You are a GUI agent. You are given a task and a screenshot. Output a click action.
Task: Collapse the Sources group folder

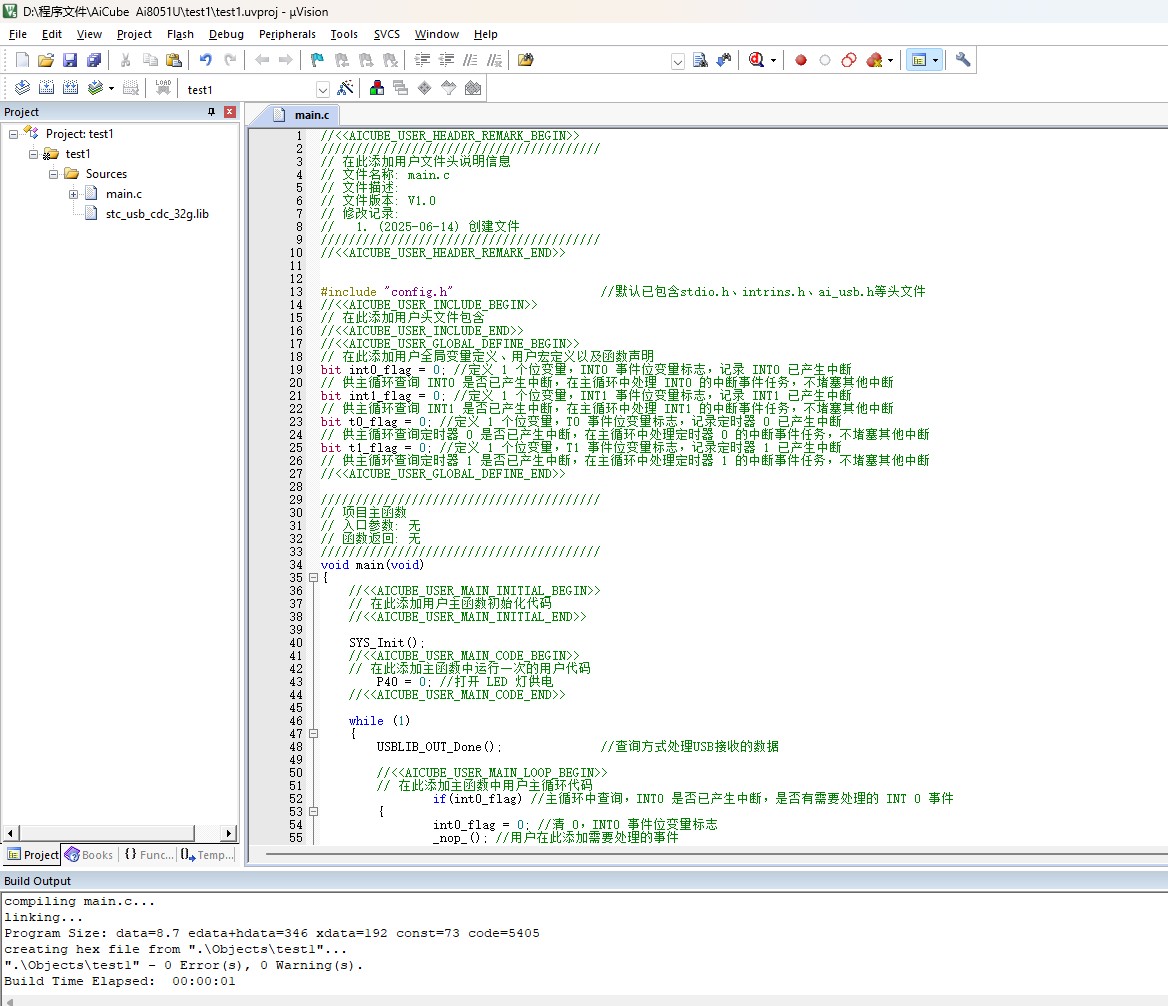[54, 174]
